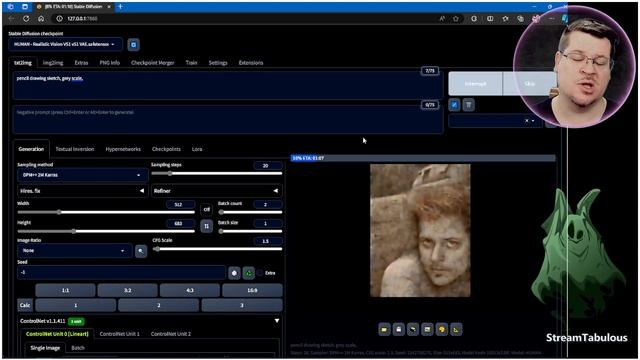Refresh the checkpoint list with blue icon
This screenshot has width=640, height=360.
point(133,44)
